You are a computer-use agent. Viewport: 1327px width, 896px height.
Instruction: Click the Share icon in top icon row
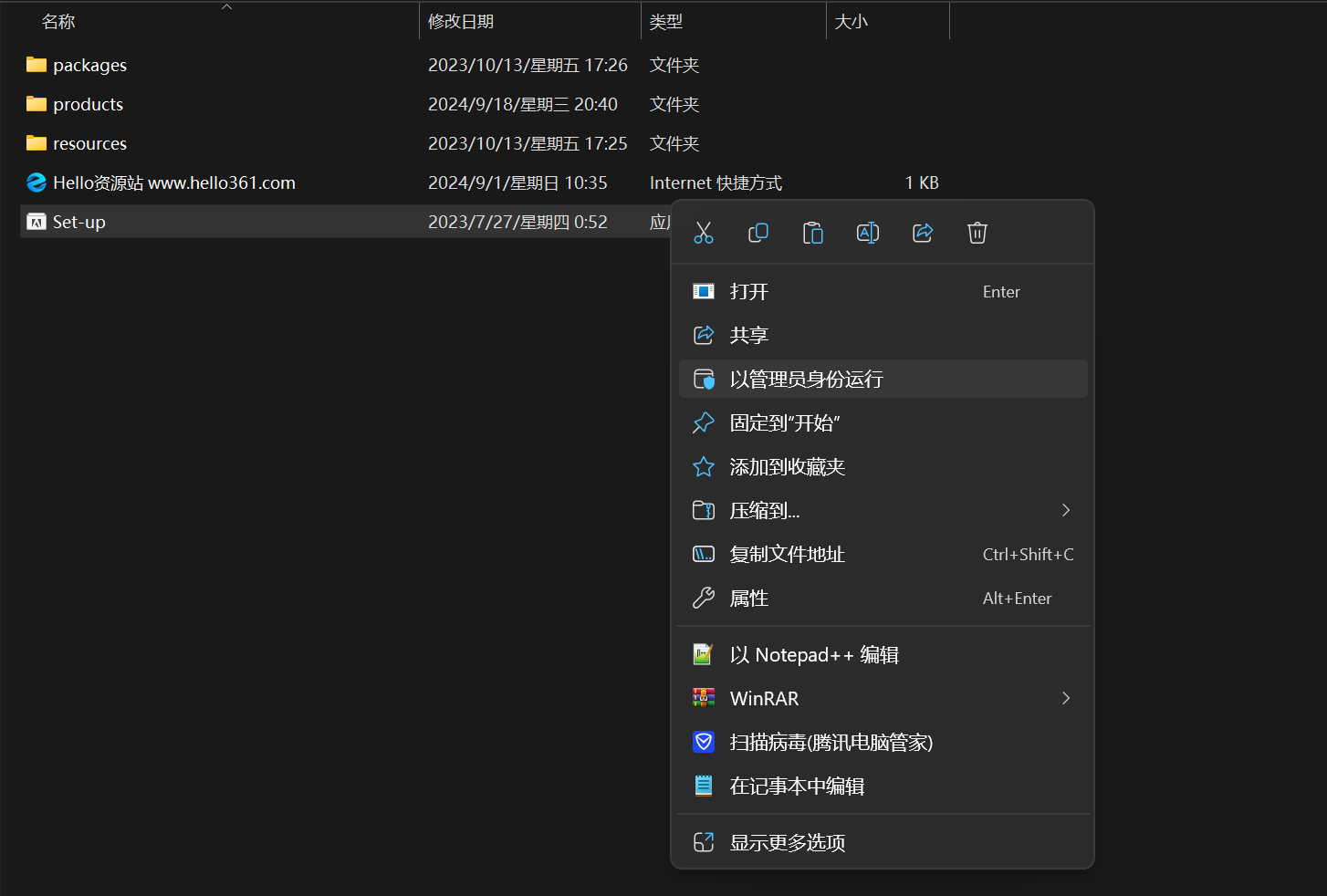pos(923,233)
